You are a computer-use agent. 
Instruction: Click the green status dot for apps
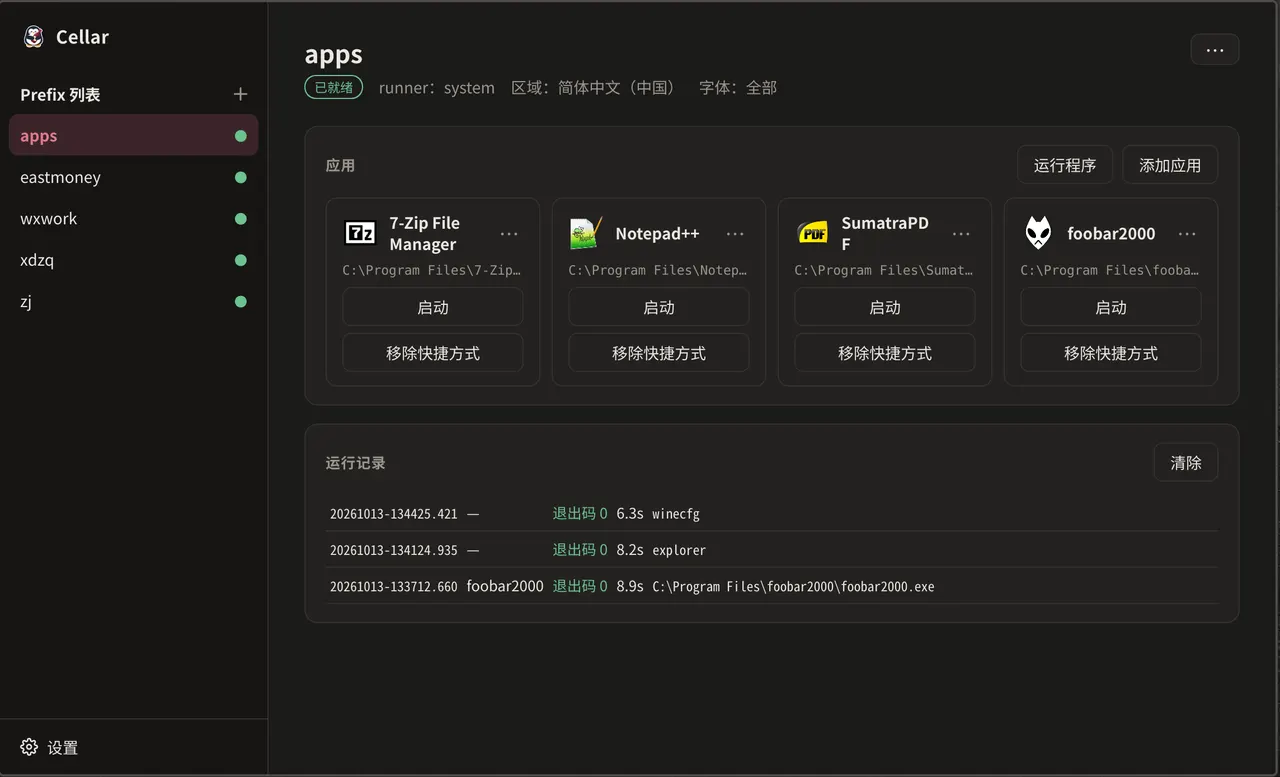240,136
